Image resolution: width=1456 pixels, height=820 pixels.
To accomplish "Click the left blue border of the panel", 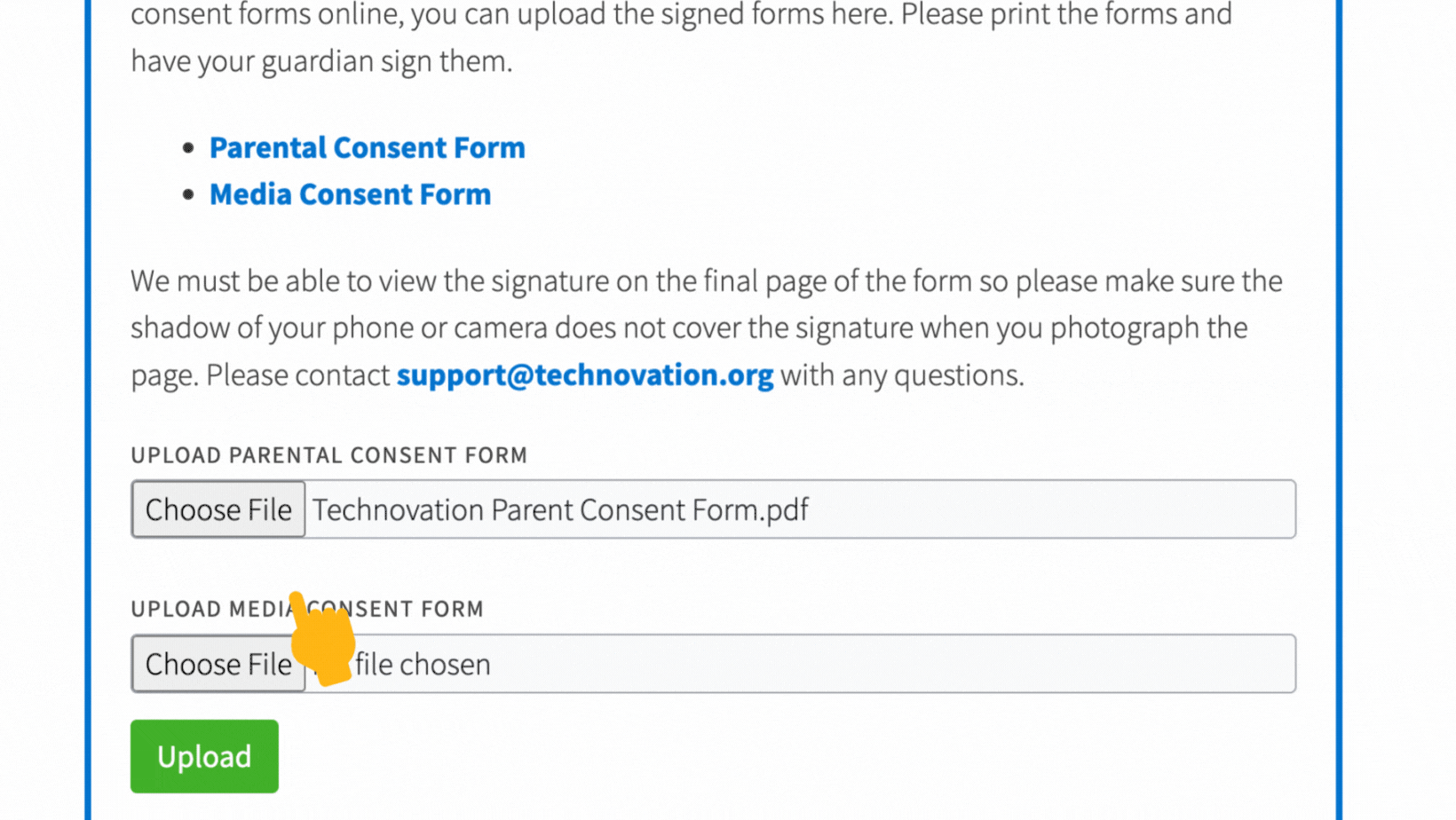I will click(88, 408).
